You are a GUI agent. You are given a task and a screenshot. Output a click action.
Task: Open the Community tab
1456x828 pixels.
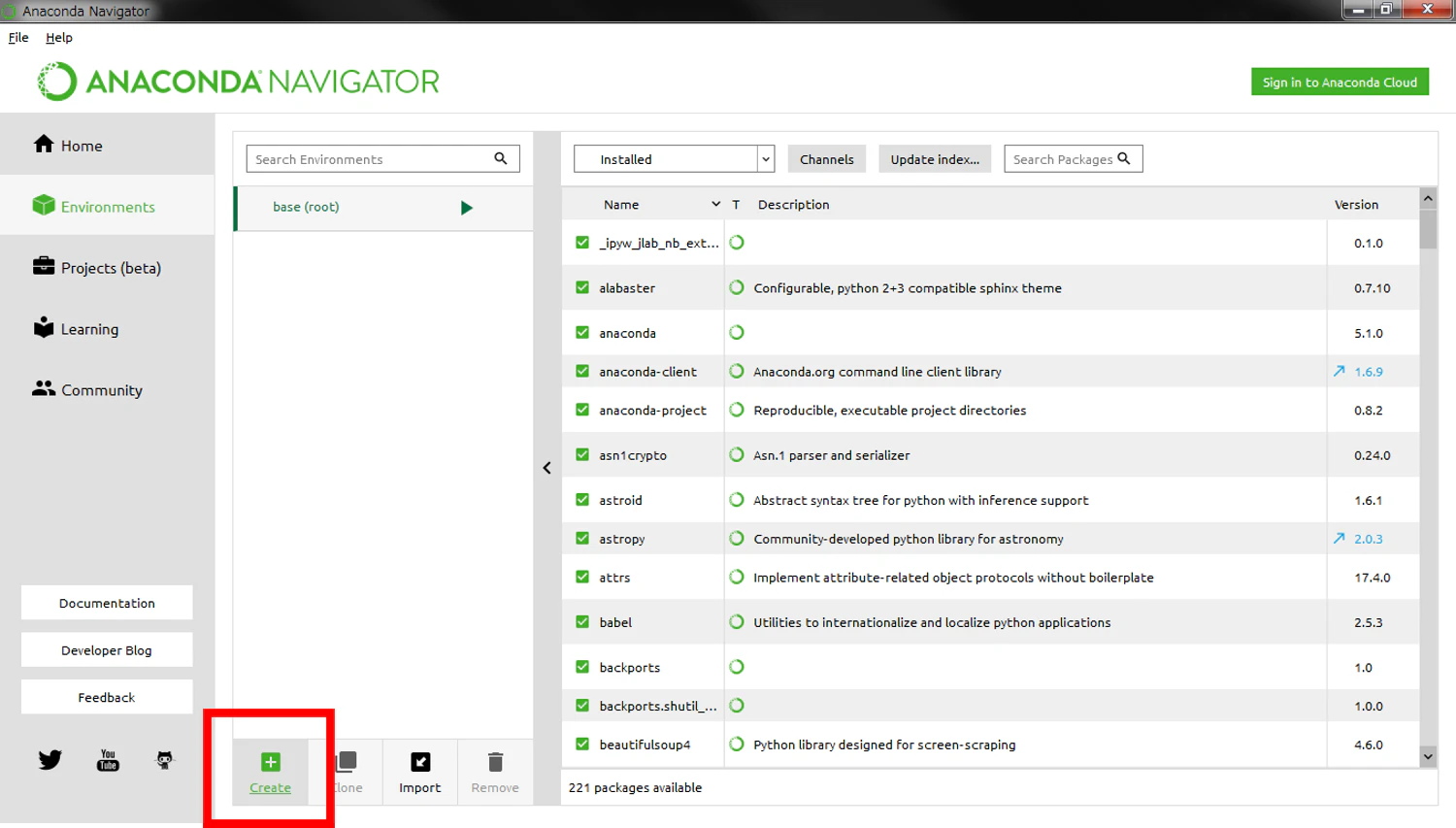click(107, 390)
